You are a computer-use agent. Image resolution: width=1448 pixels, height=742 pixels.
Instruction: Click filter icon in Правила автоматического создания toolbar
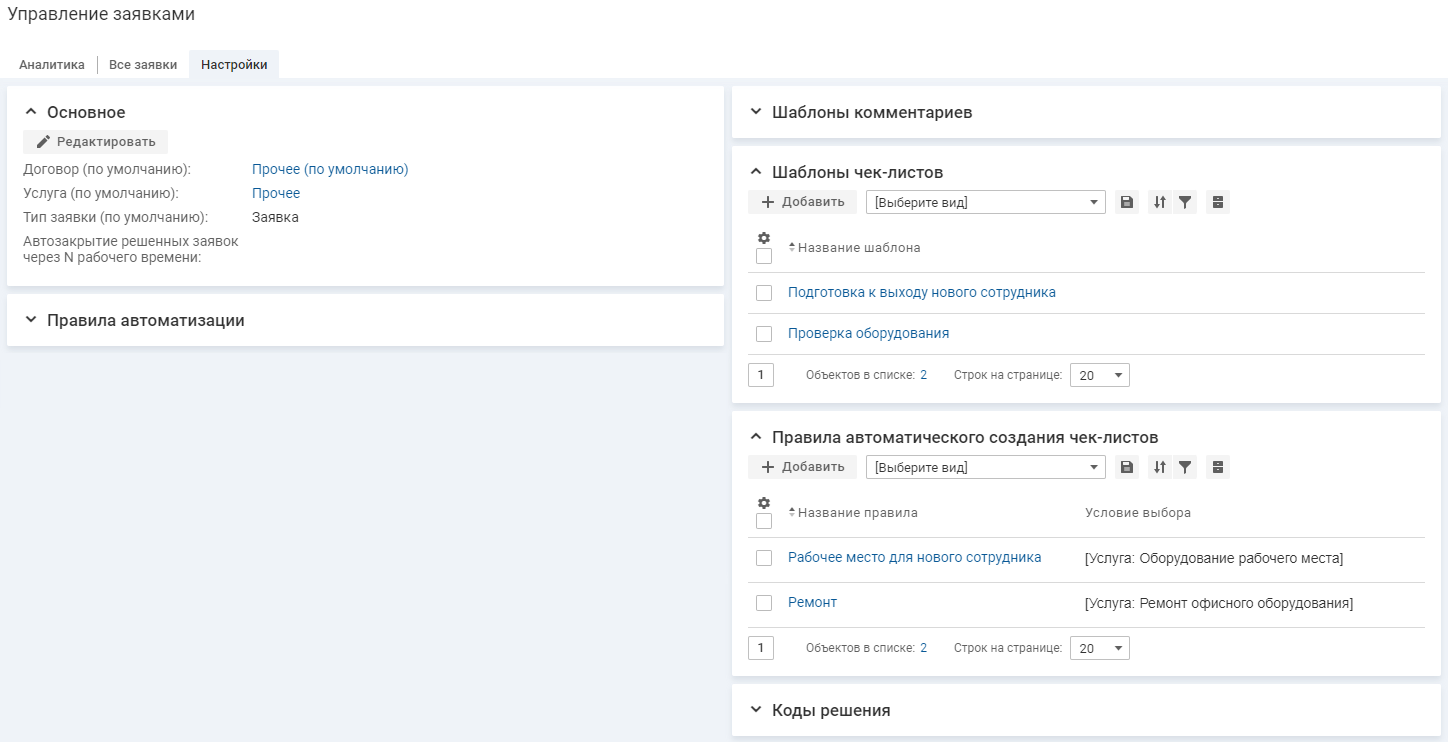(1185, 467)
